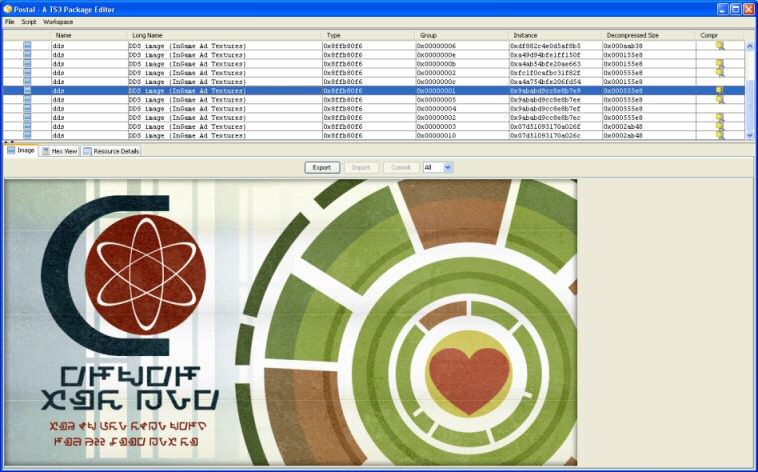Screen dimensions: 758x472
Task: Switch to the Image tab
Action: [21, 150]
